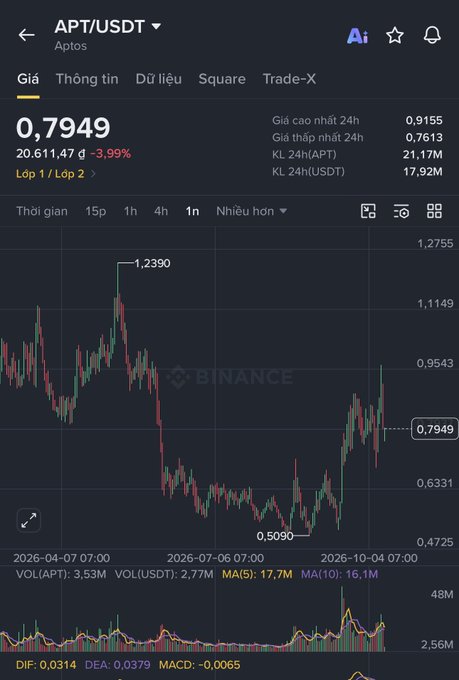459x680 pixels.
Task: Switch to the Thông tin tab
Action: tap(87, 79)
